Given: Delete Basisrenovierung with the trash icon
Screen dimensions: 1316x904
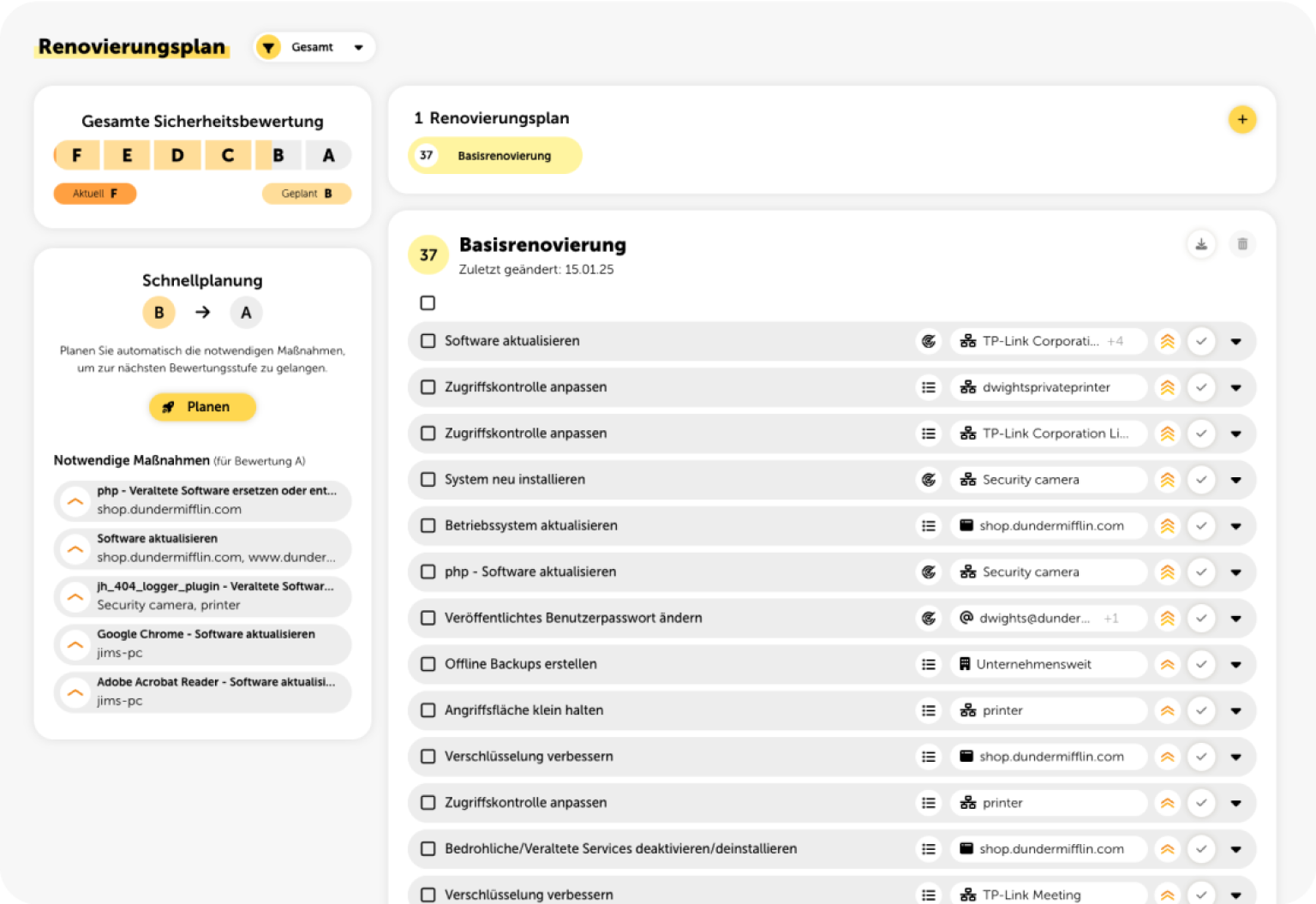Looking at the screenshot, I should pos(1241,244).
